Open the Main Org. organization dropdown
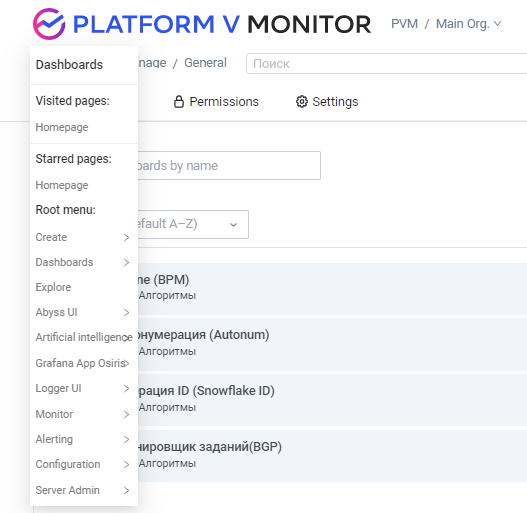Viewport: 527px width, 513px height. click(469, 24)
